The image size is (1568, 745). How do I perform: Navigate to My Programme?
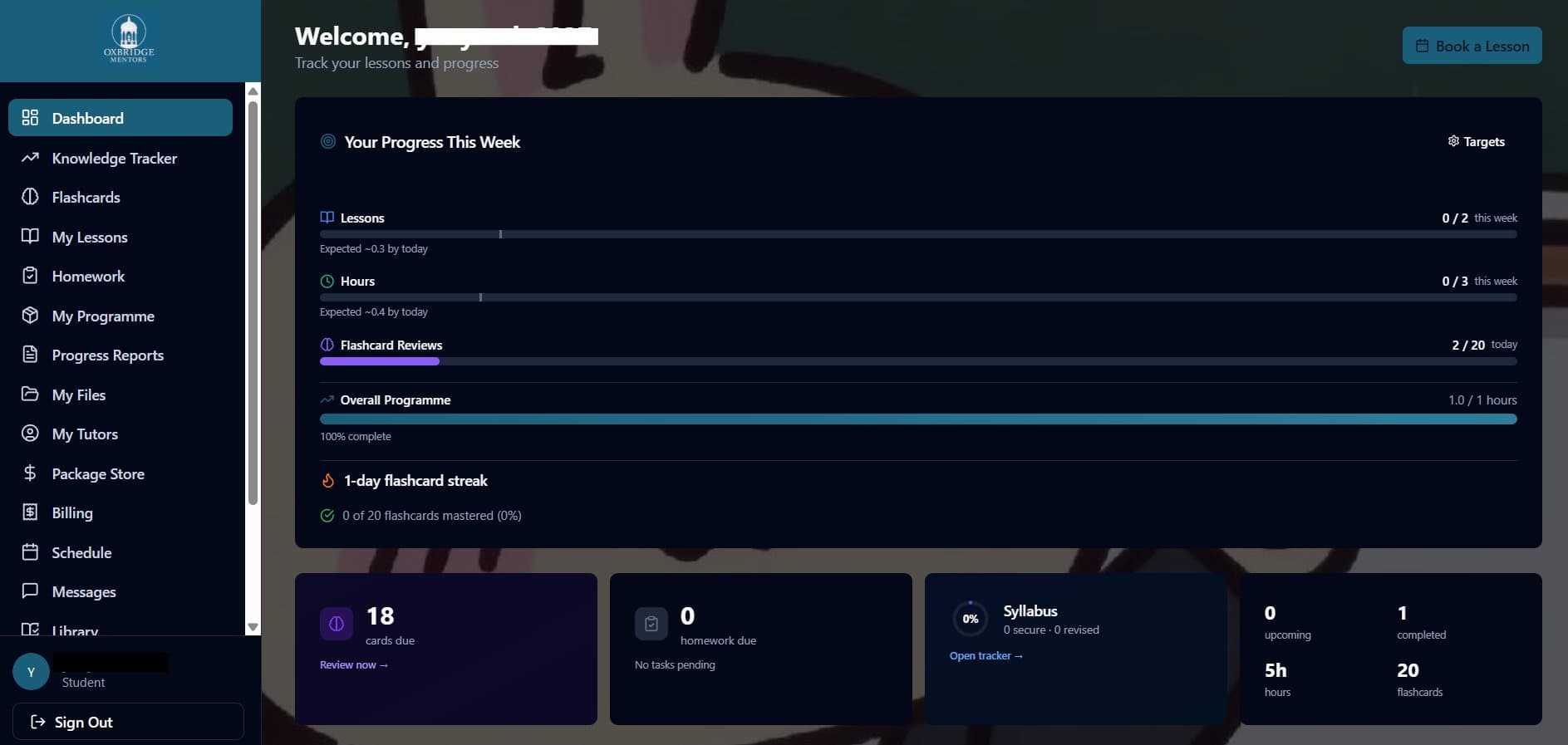click(120, 316)
